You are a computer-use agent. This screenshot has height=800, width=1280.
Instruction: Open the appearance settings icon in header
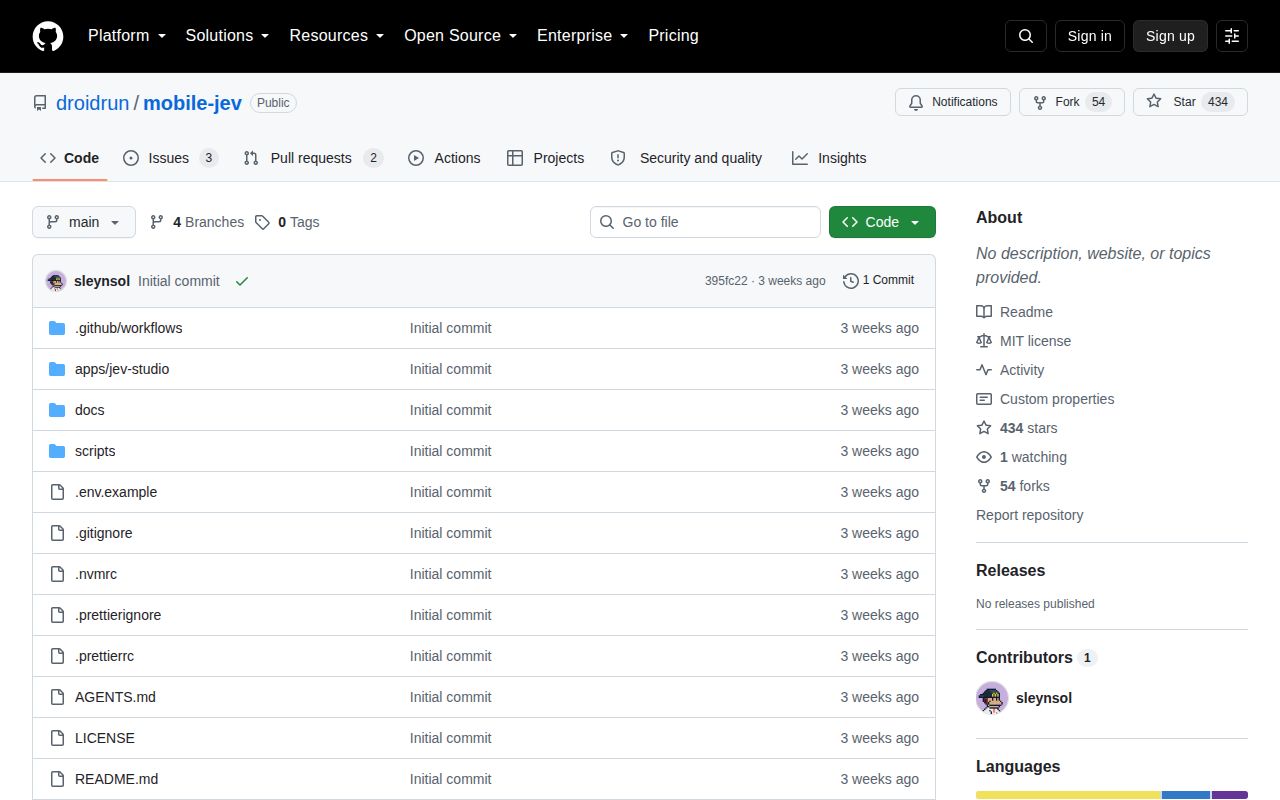click(1232, 36)
